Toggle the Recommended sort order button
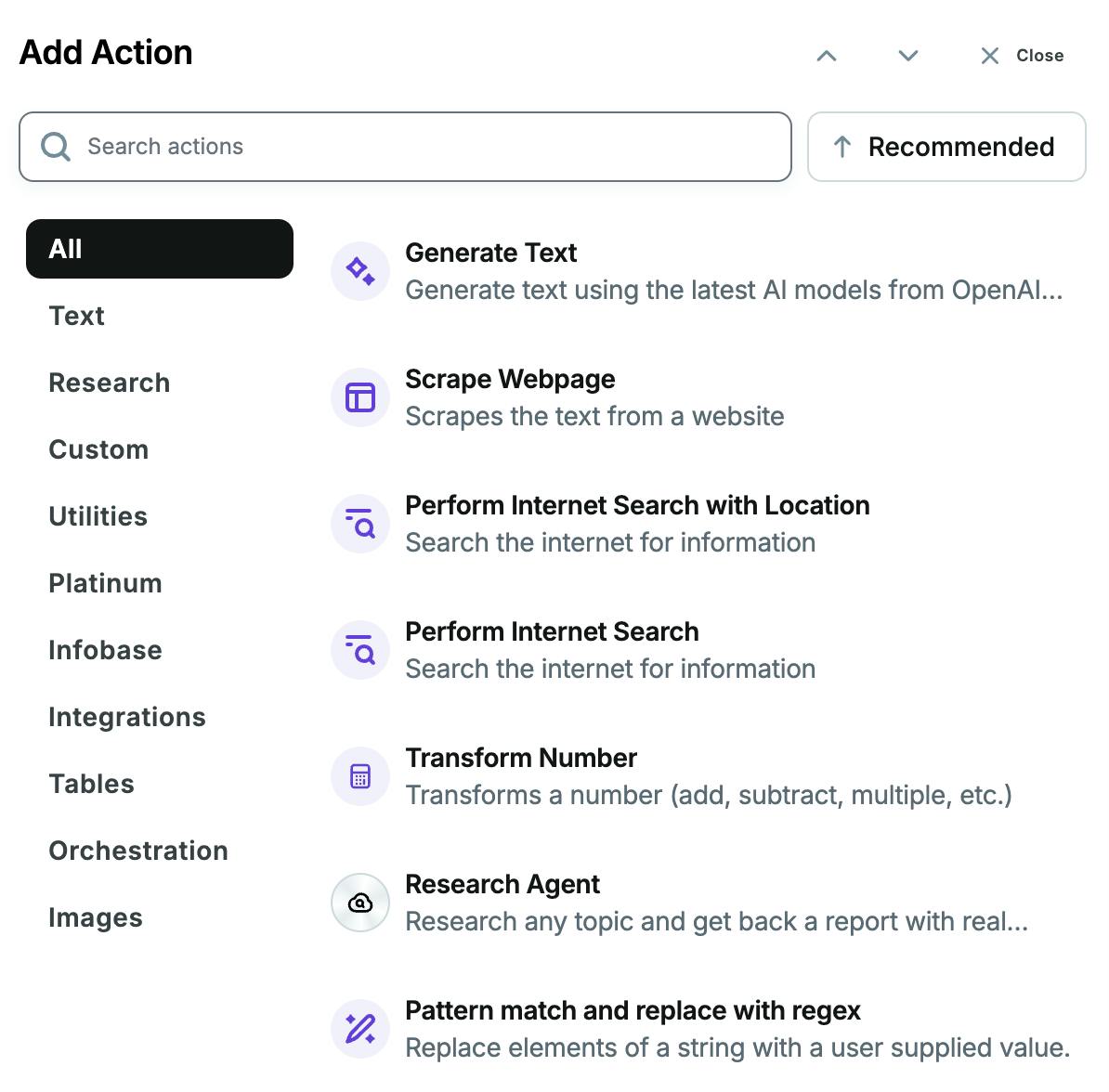 [x=946, y=147]
